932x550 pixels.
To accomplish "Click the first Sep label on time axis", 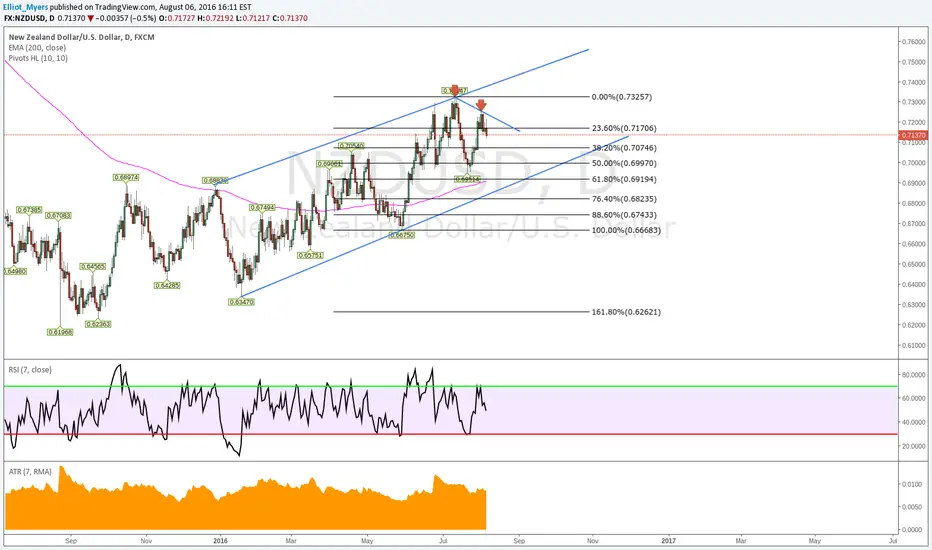I will pyautogui.click(x=71, y=541).
